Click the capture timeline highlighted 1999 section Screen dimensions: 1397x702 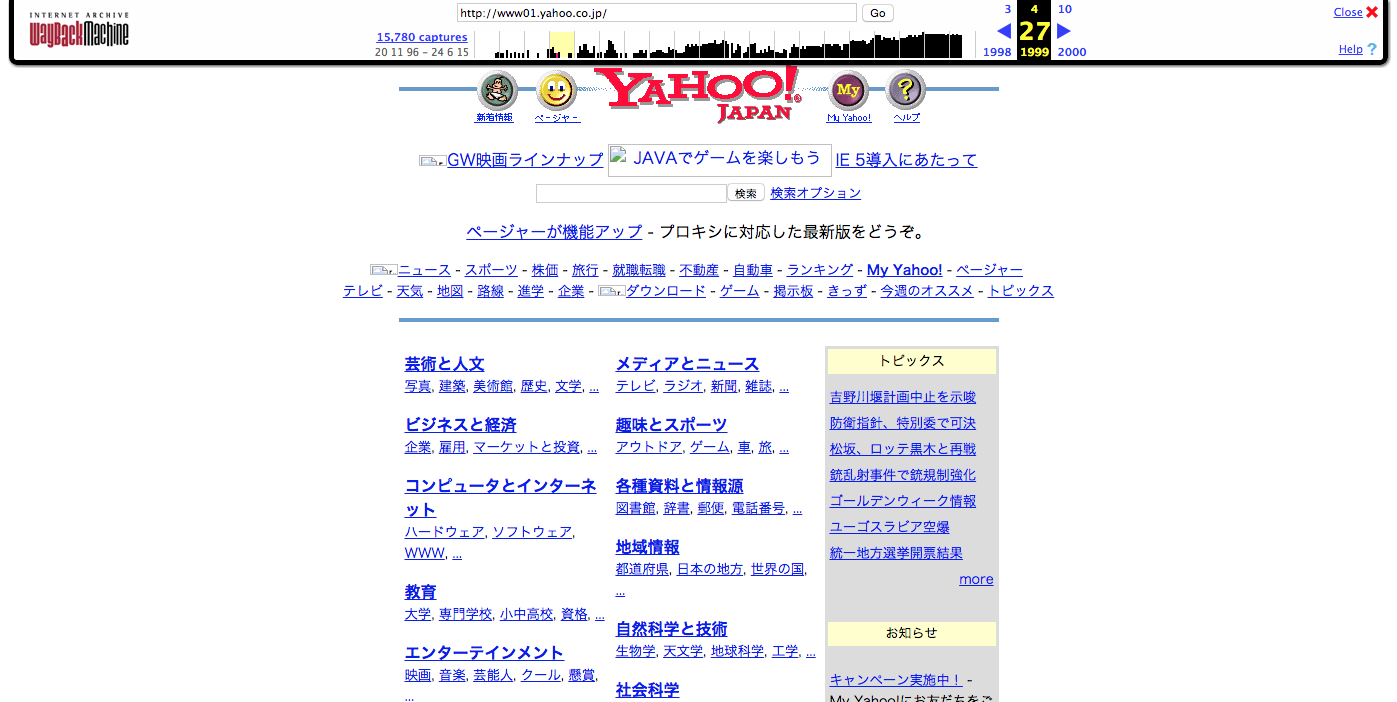(x=561, y=45)
